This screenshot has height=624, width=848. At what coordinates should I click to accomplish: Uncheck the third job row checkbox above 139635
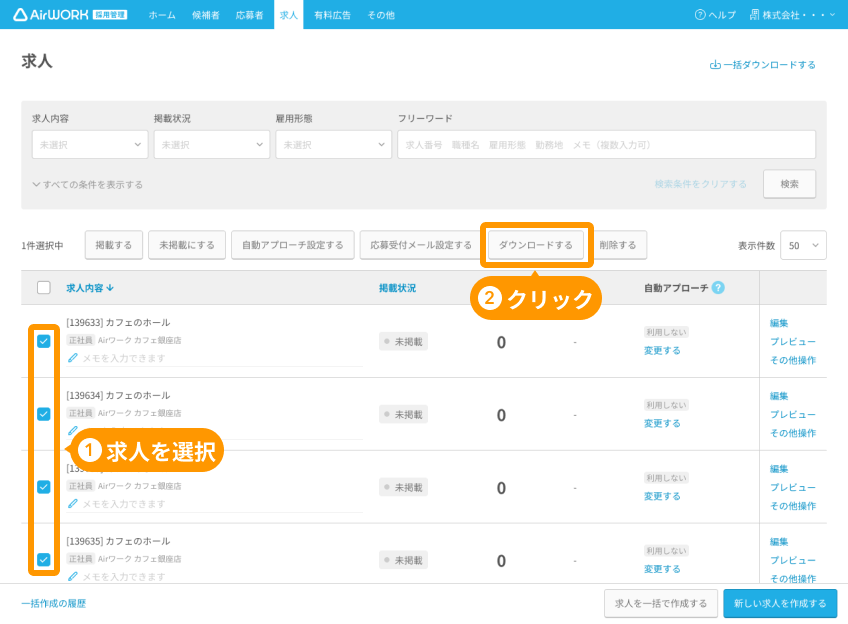44,487
